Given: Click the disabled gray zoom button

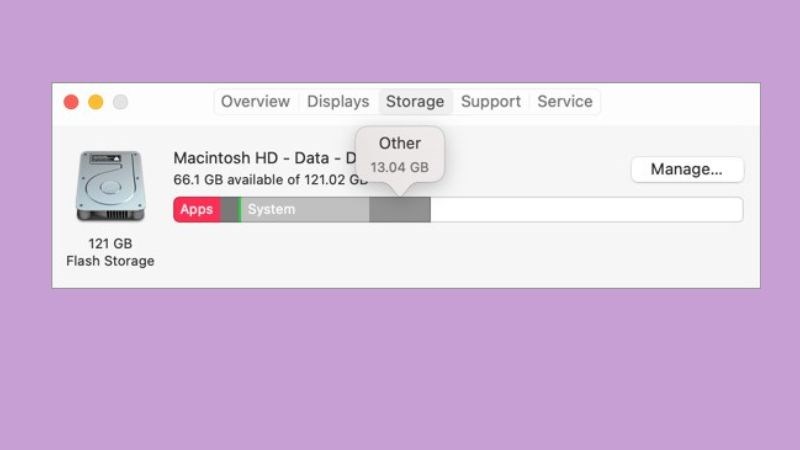Looking at the screenshot, I should (120, 102).
